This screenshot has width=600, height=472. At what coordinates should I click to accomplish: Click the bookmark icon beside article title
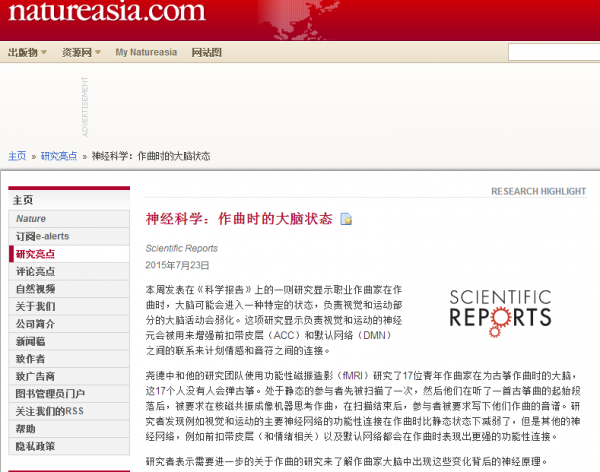click(x=346, y=219)
